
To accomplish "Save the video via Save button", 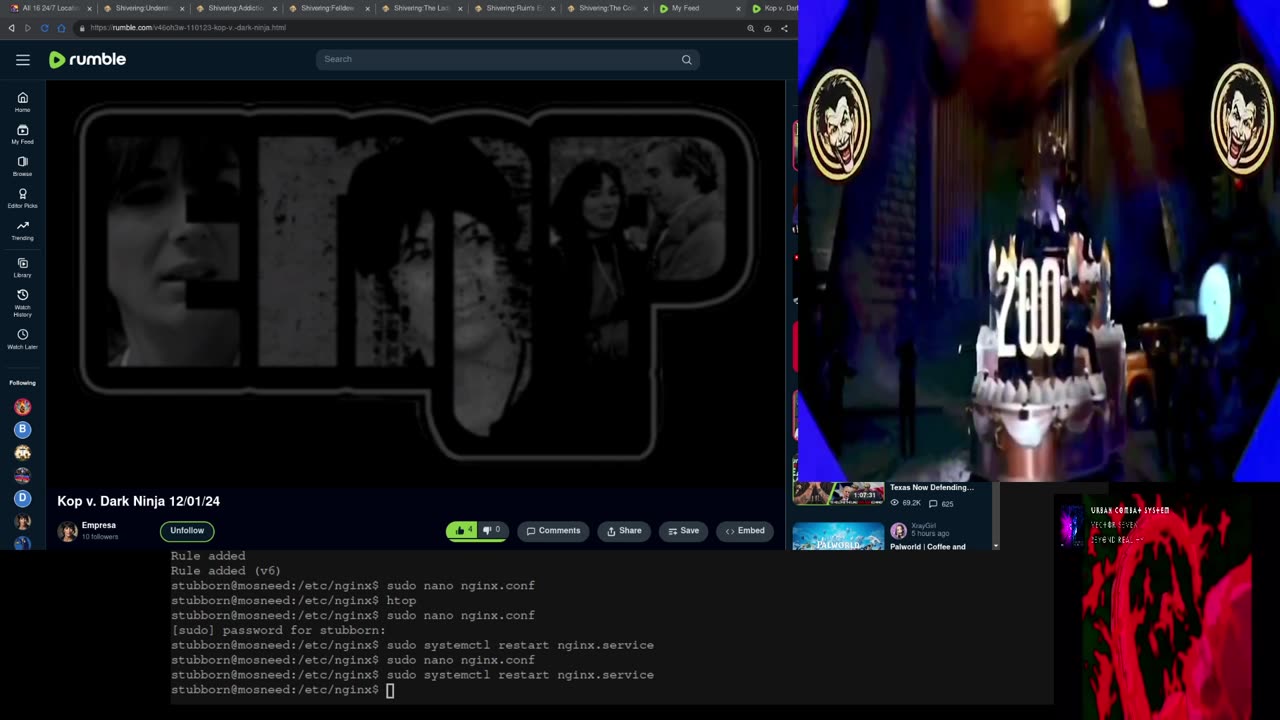I will pyautogui.click(x=683, y=531).
